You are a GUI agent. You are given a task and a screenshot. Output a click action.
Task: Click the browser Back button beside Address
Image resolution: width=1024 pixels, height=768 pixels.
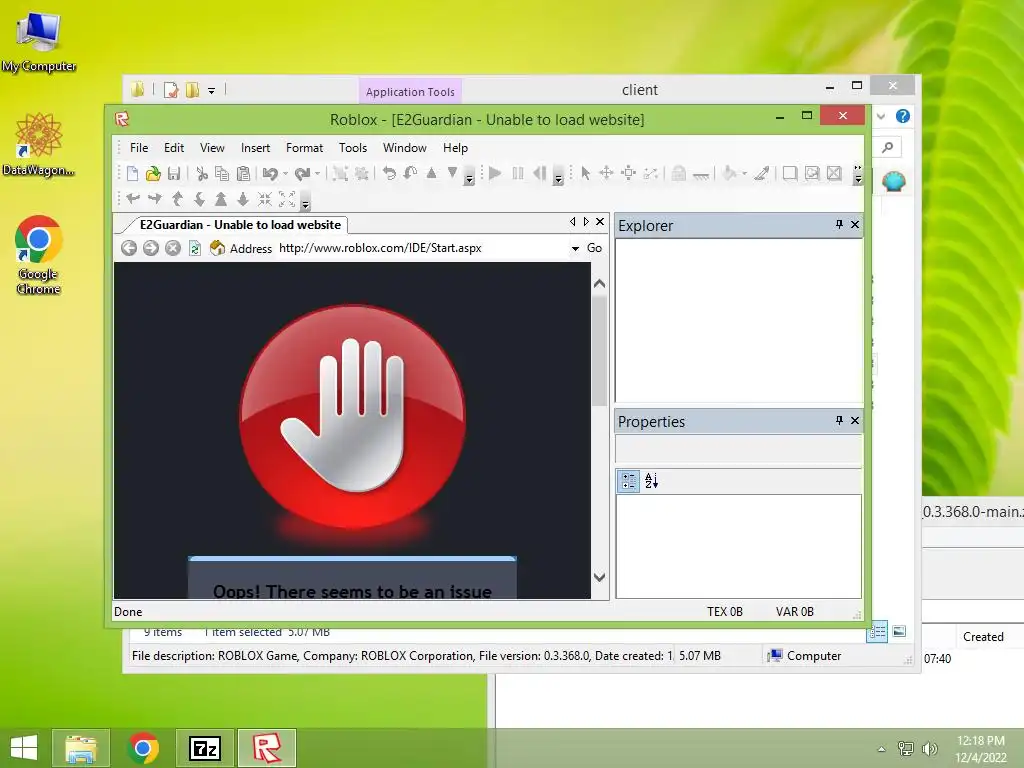pos(129,248)
